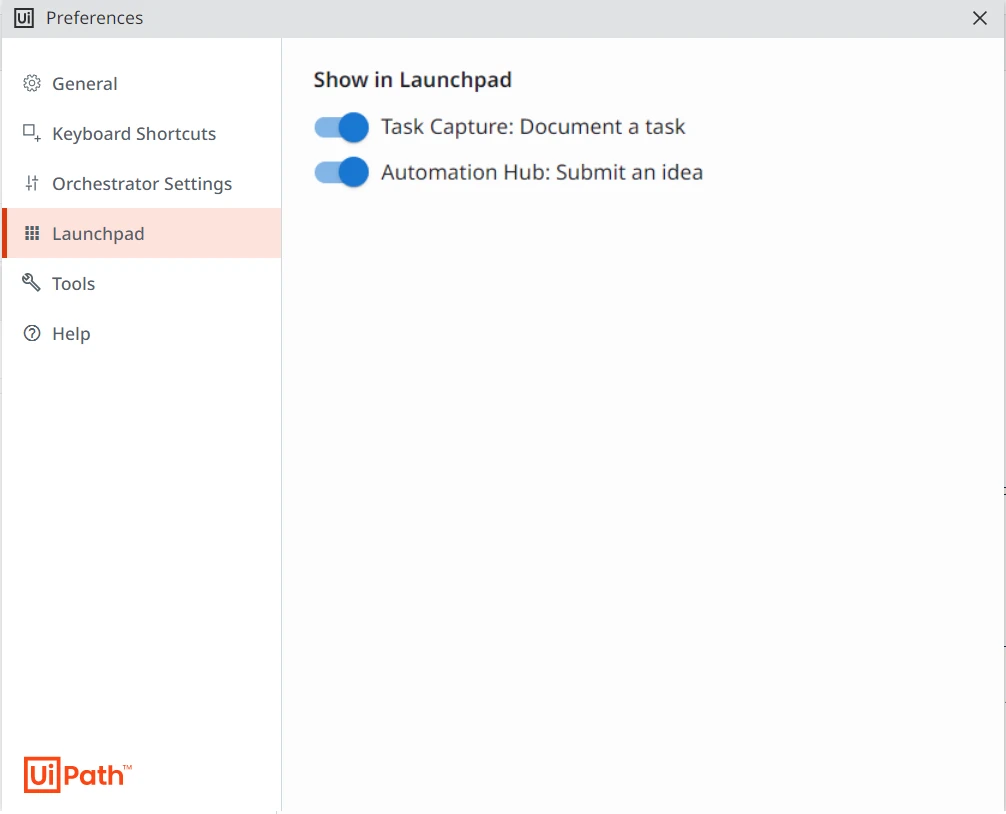Select the Launchpad section

[142, 233]
